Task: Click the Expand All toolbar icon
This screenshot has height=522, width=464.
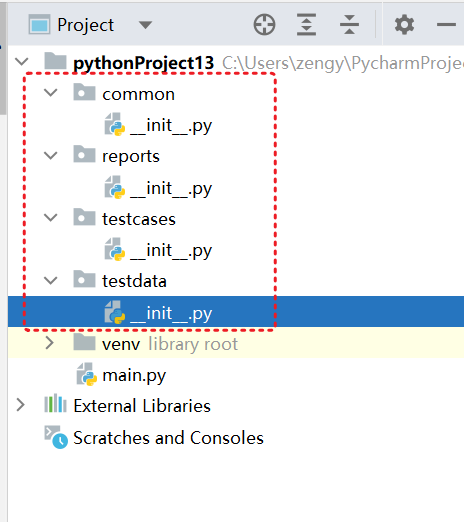Action: tap(306, 25)
